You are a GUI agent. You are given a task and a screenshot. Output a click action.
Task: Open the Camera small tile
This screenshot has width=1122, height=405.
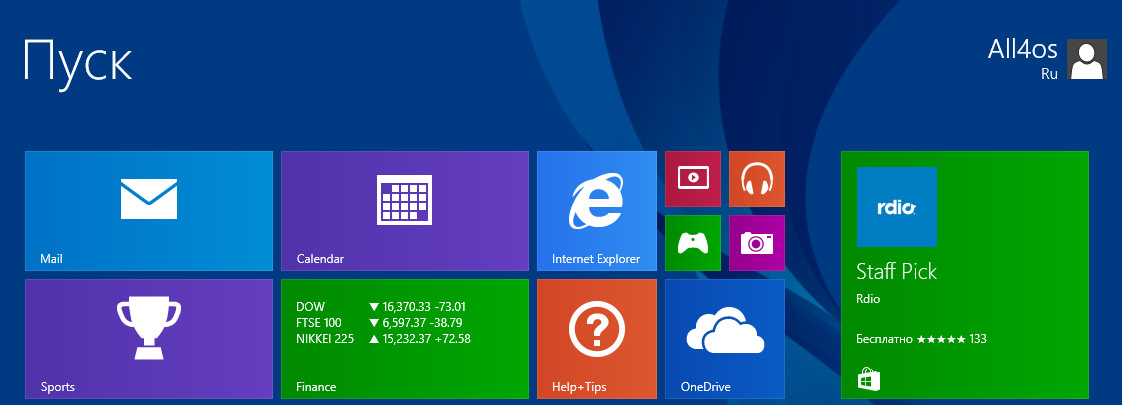point(757,243)
